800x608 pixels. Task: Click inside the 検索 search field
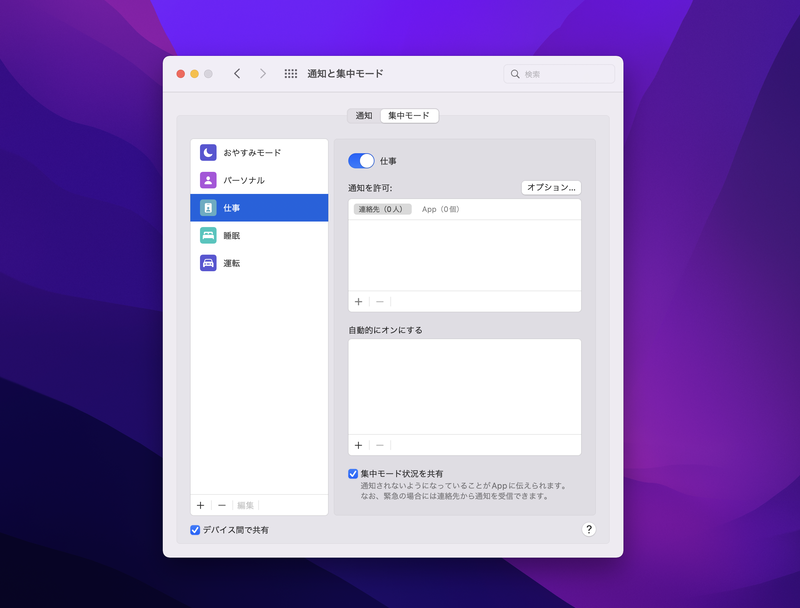coord(558,73)
